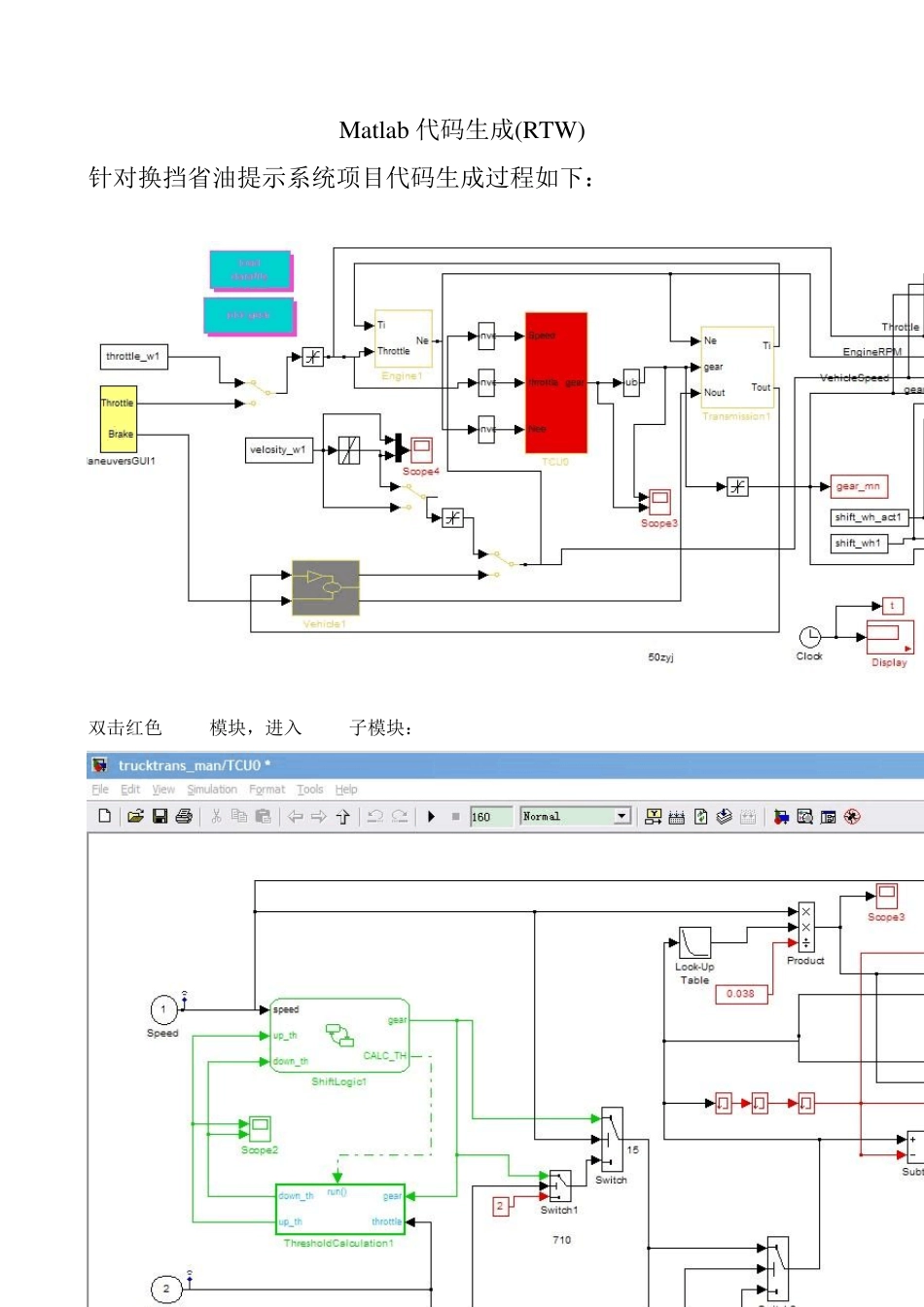924x1307 pixels.
Task: Click the 0.038 constant block
Action: click(x=741, y=994)
